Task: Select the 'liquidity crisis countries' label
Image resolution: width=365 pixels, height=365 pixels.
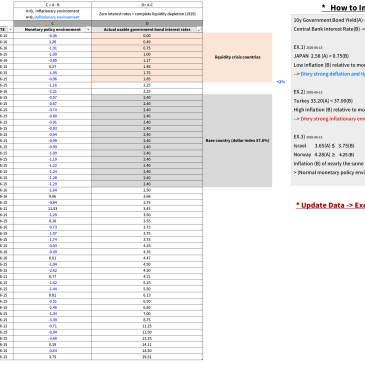Action: click(x=238, y=57)
